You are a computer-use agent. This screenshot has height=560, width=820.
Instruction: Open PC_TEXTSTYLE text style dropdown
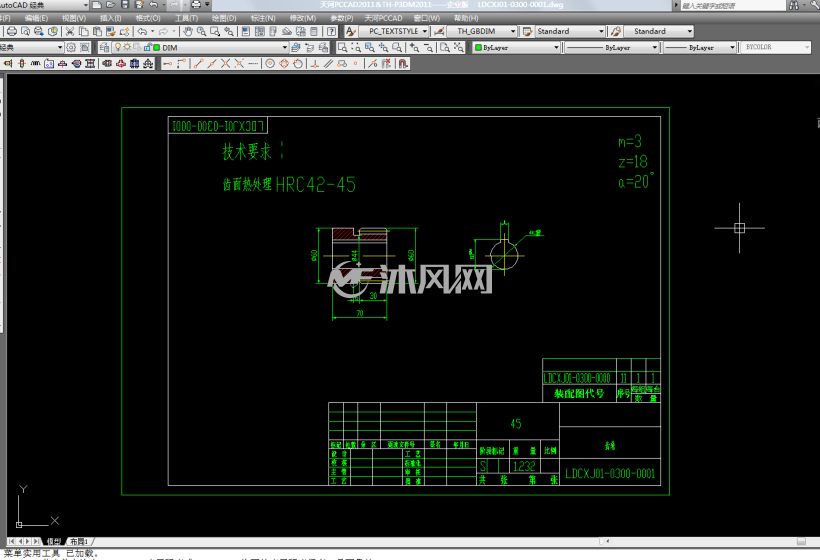425,31
